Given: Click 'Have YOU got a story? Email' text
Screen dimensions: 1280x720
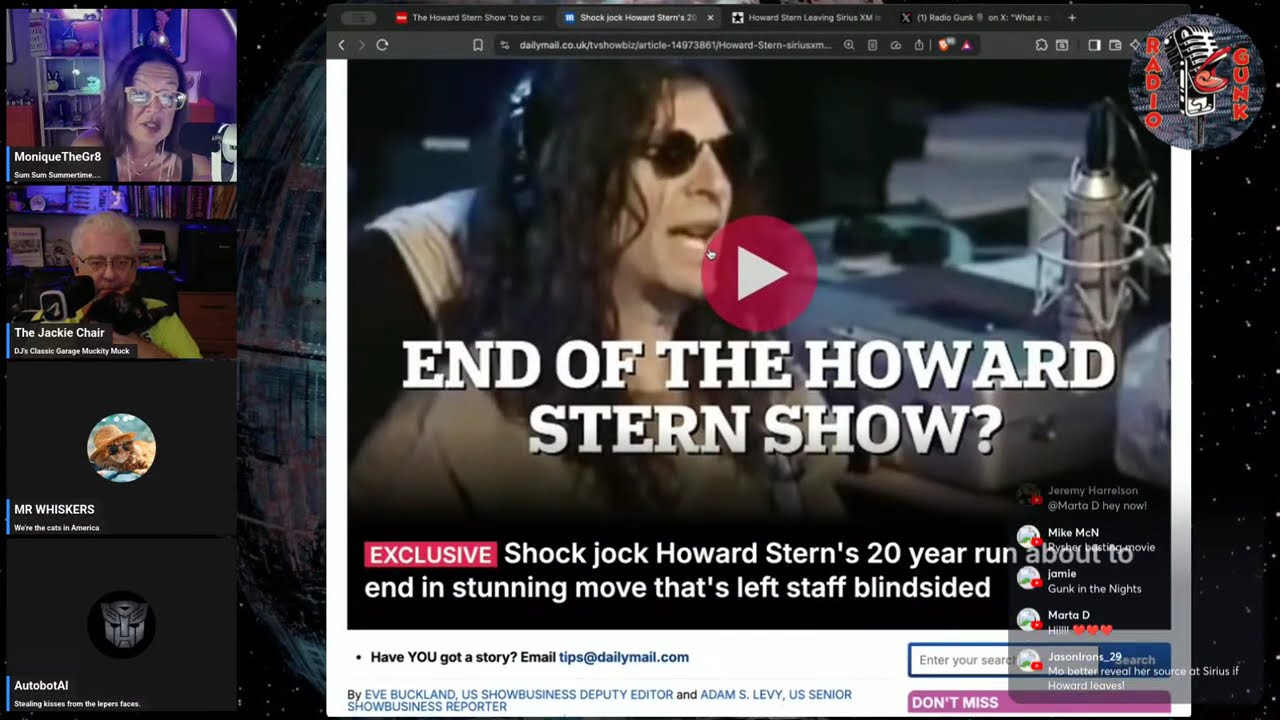Looking at the screenshot, I should coord(463,657).
